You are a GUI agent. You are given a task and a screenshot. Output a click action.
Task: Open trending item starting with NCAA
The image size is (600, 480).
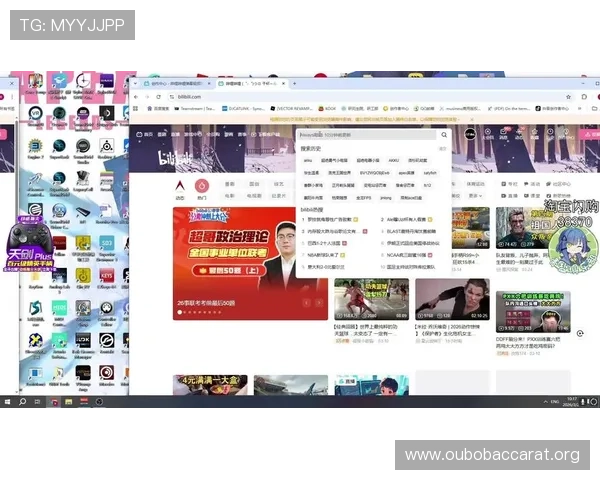click(407, 255)
